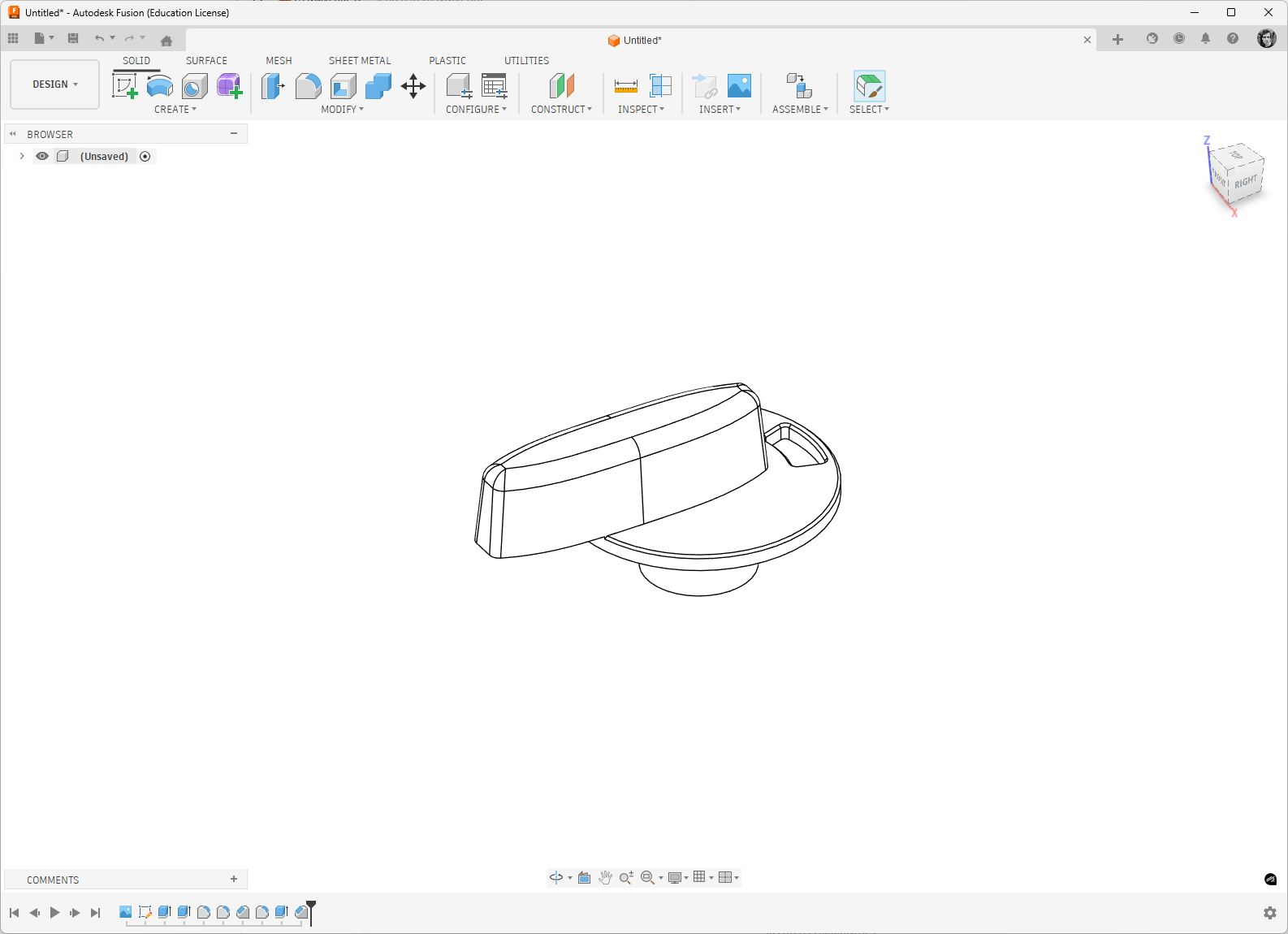Screen dimensions: 1288x934
Task: Expand COMMENTS panel with plus button
Action: [234, 880]
